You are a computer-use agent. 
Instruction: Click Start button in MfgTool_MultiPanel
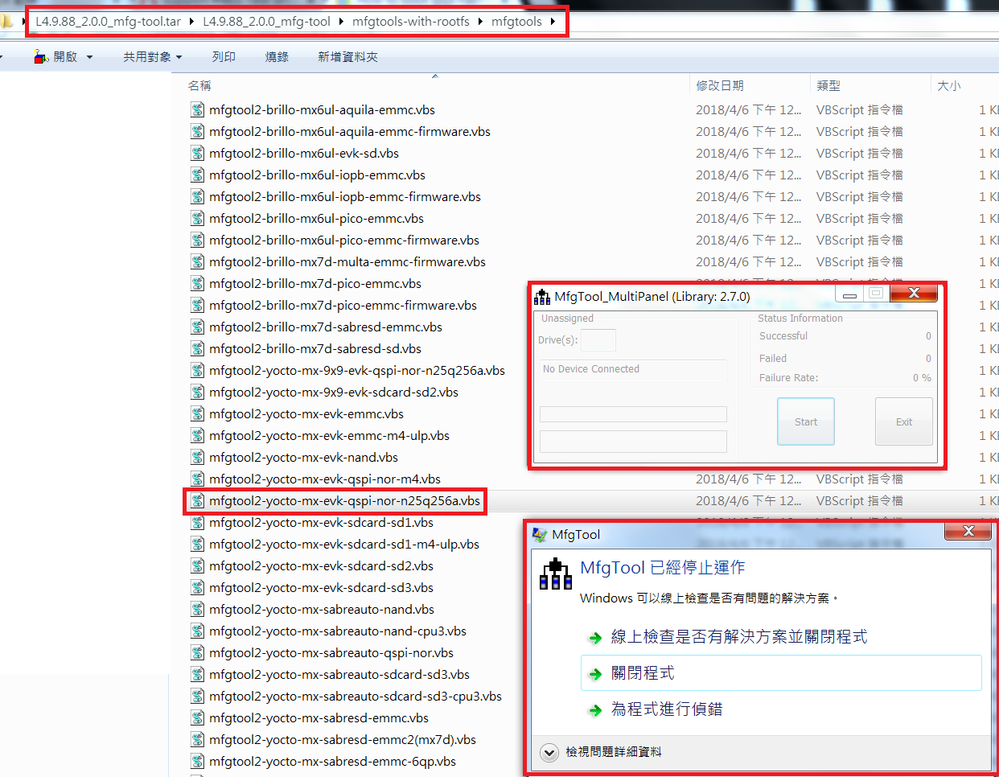coord(805,422)
